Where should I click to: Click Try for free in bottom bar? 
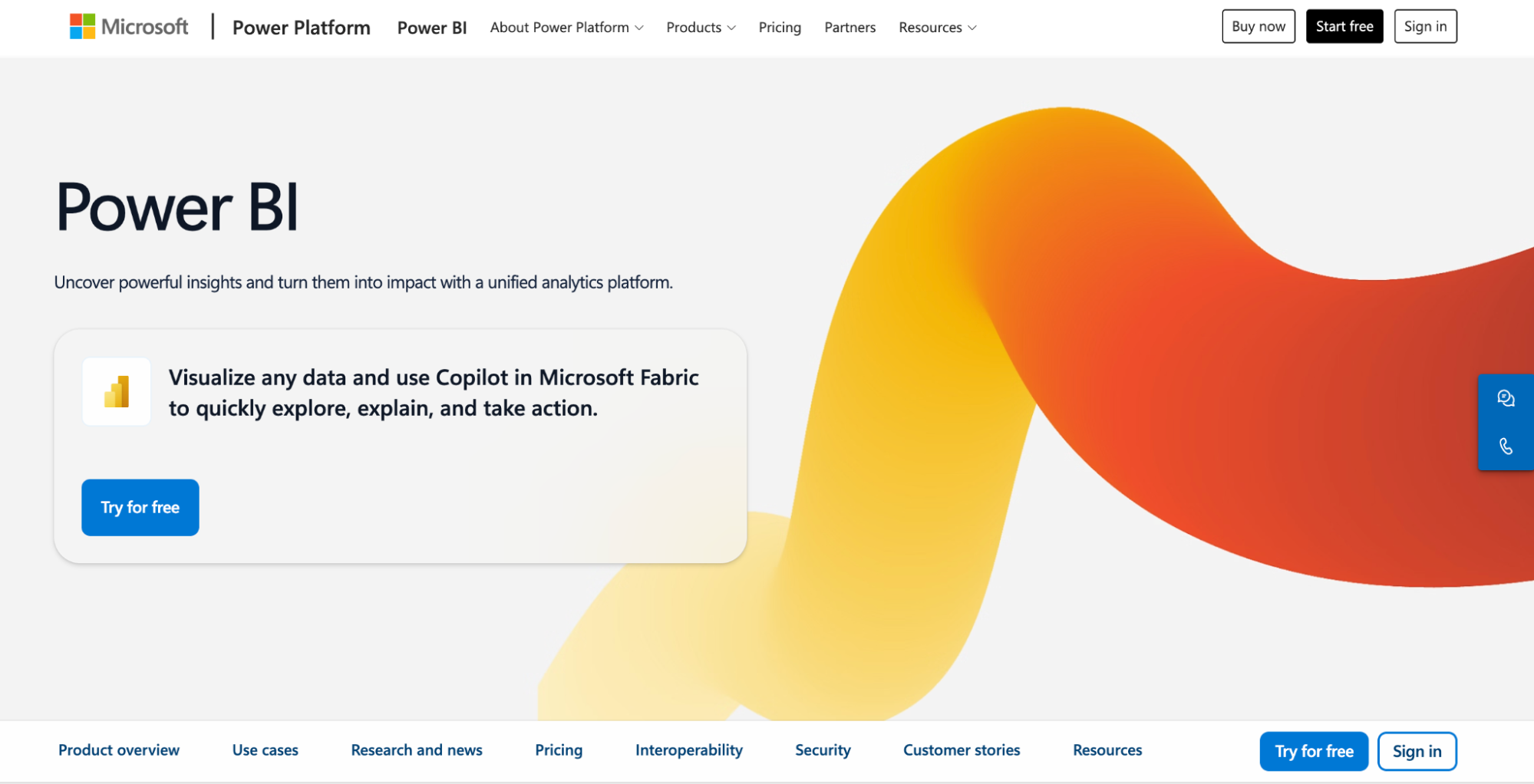1314,751
